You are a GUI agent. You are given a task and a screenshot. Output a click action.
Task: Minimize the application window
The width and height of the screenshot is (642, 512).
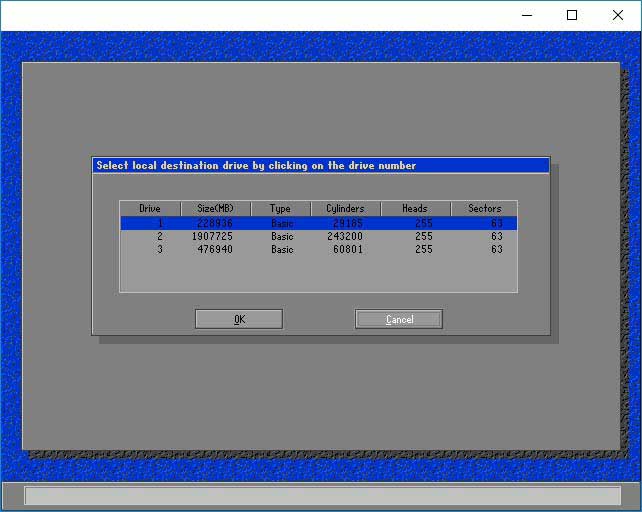[x=526, y=15]
